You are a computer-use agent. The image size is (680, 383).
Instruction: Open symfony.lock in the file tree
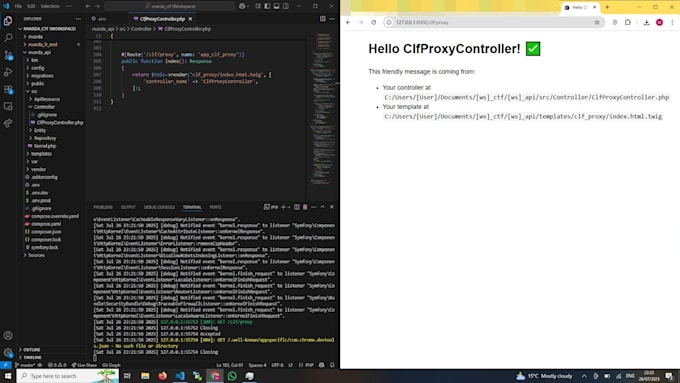(x=45, y=247)
